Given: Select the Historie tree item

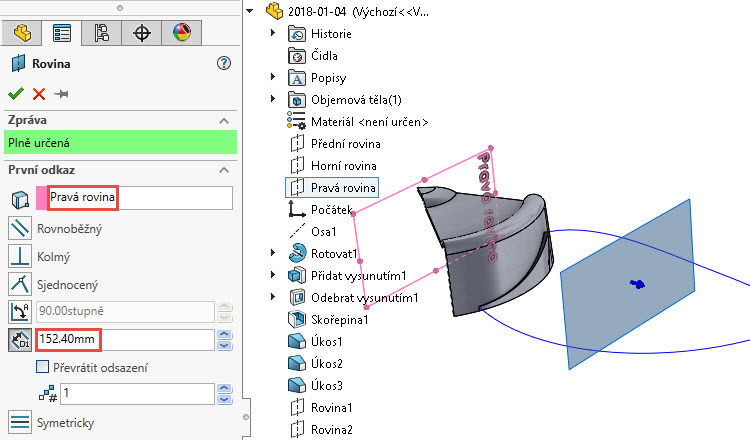Looking at the screenshot, I should tap(331, 34).
